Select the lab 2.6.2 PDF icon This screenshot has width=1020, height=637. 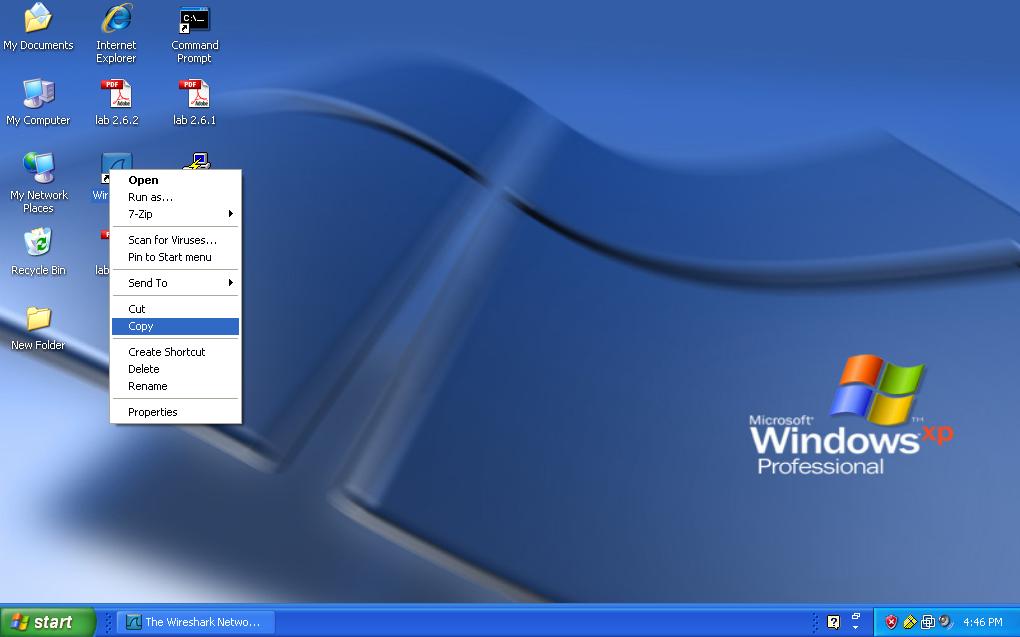pyautogui.click(x=116, y=93)
